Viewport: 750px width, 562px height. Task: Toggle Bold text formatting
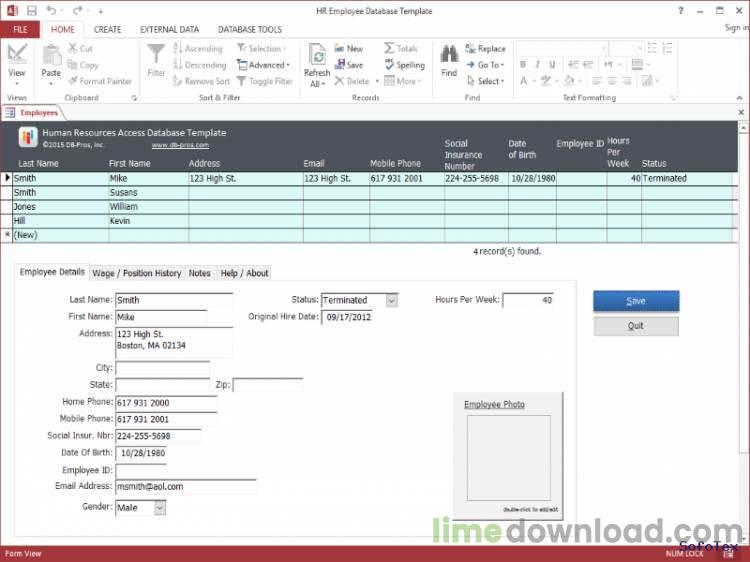(x=523, y=65)
